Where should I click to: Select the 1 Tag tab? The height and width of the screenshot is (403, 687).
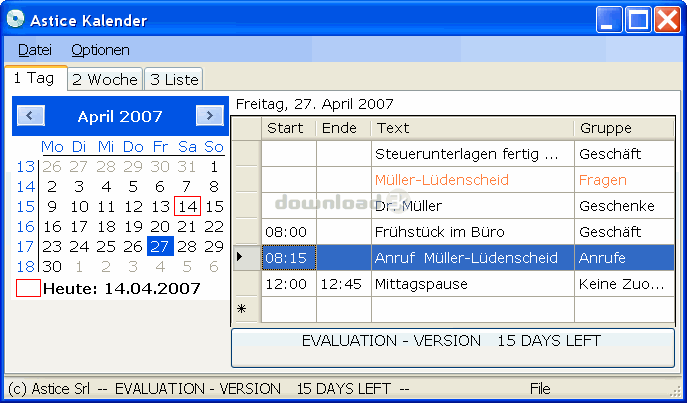click(35, 78)
